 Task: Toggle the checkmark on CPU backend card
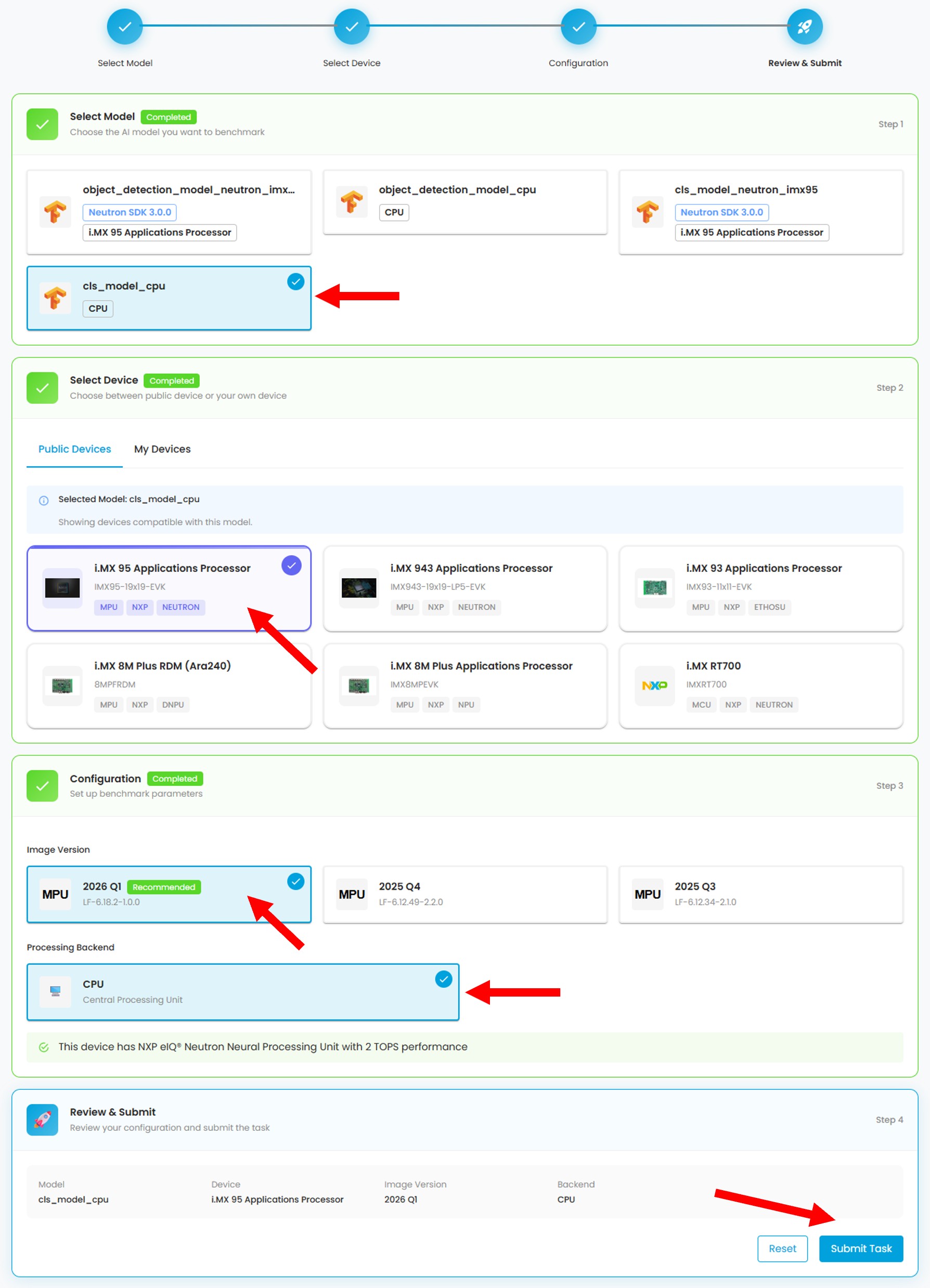pos(444,979)
